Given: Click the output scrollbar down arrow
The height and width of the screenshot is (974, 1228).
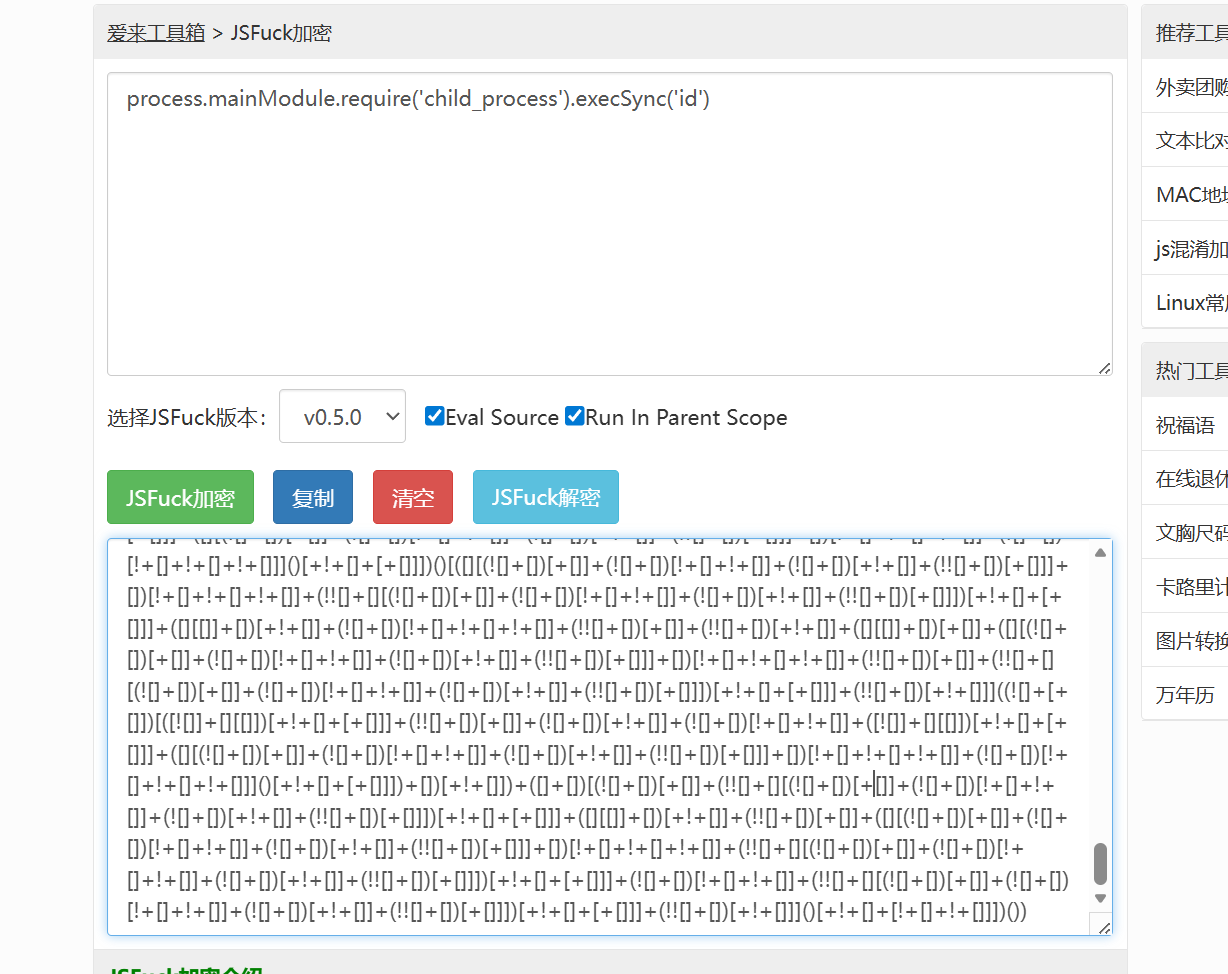Looking at the screenshot, I should (x=1101, y=898).
